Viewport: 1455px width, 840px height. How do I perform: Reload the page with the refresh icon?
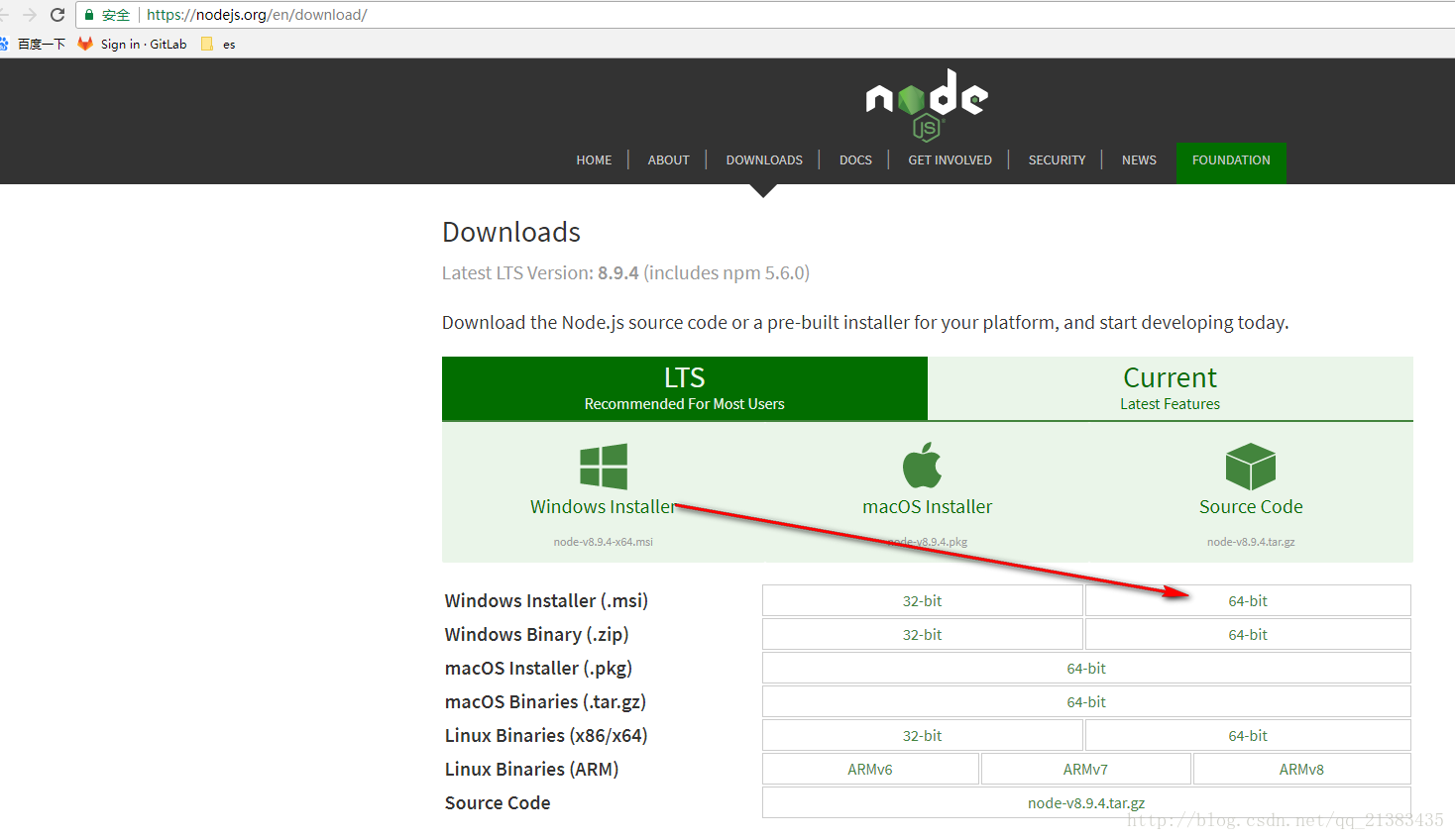[x=57, y=15]
